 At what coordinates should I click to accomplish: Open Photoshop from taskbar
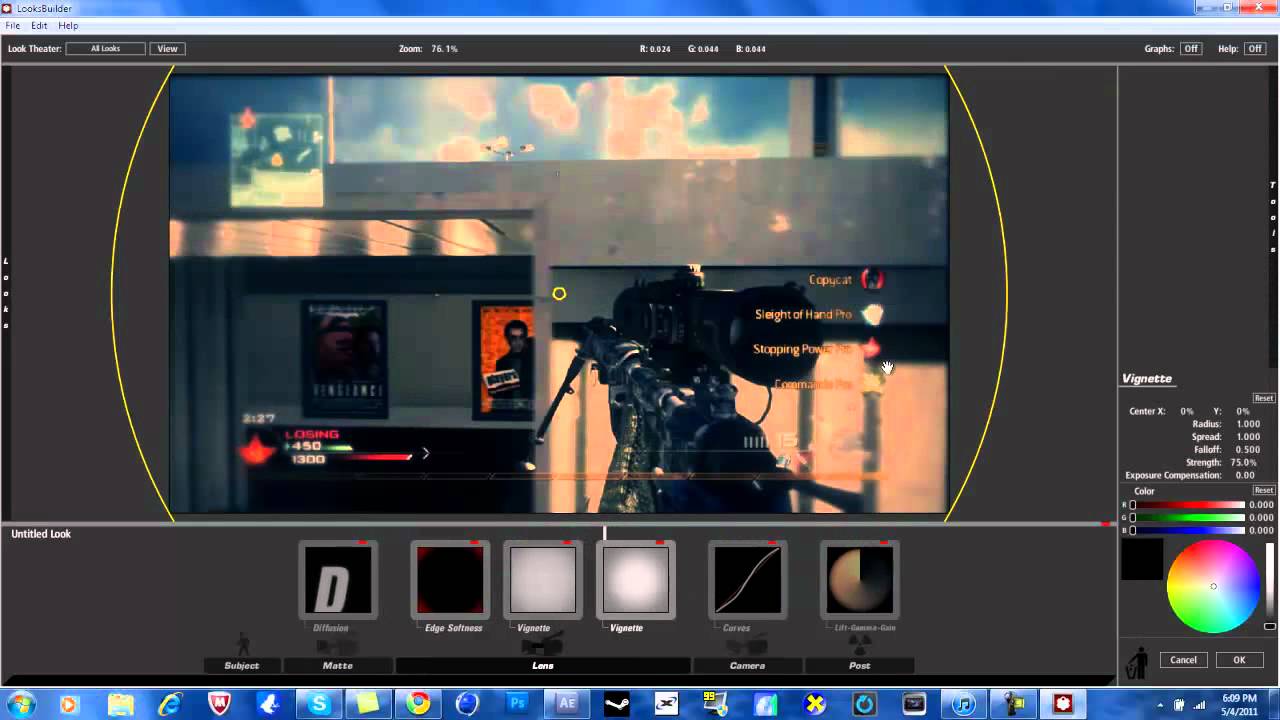[517, 704]
